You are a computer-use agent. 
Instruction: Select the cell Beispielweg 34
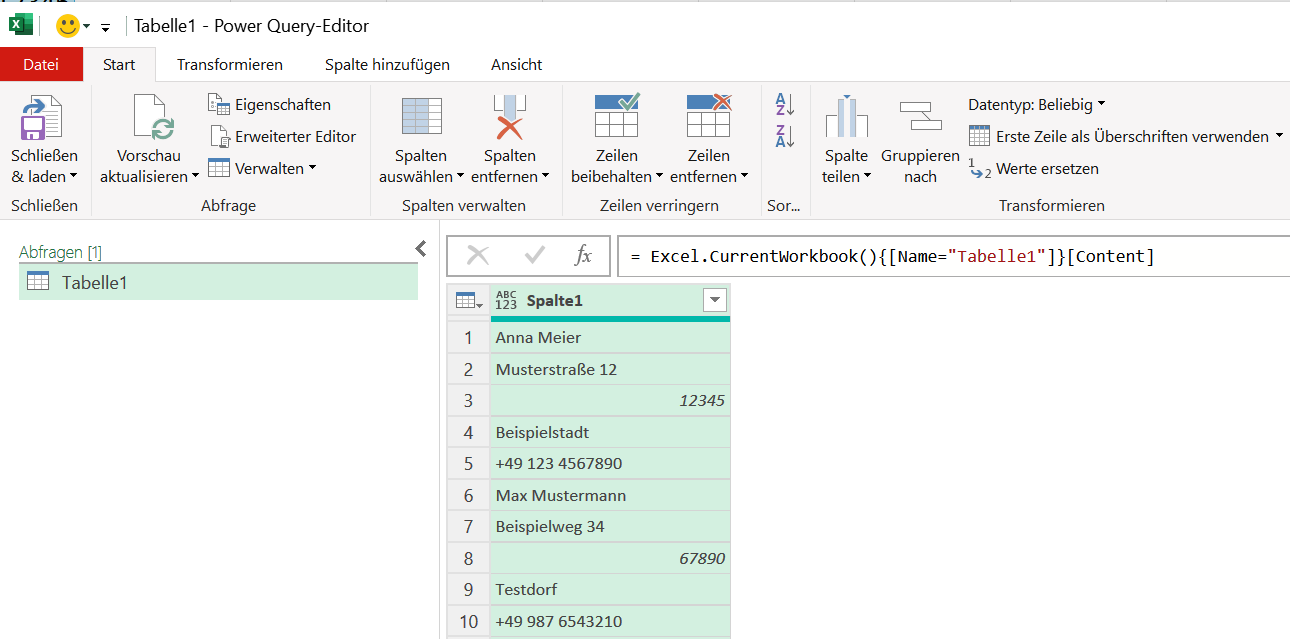click(610, 527)
